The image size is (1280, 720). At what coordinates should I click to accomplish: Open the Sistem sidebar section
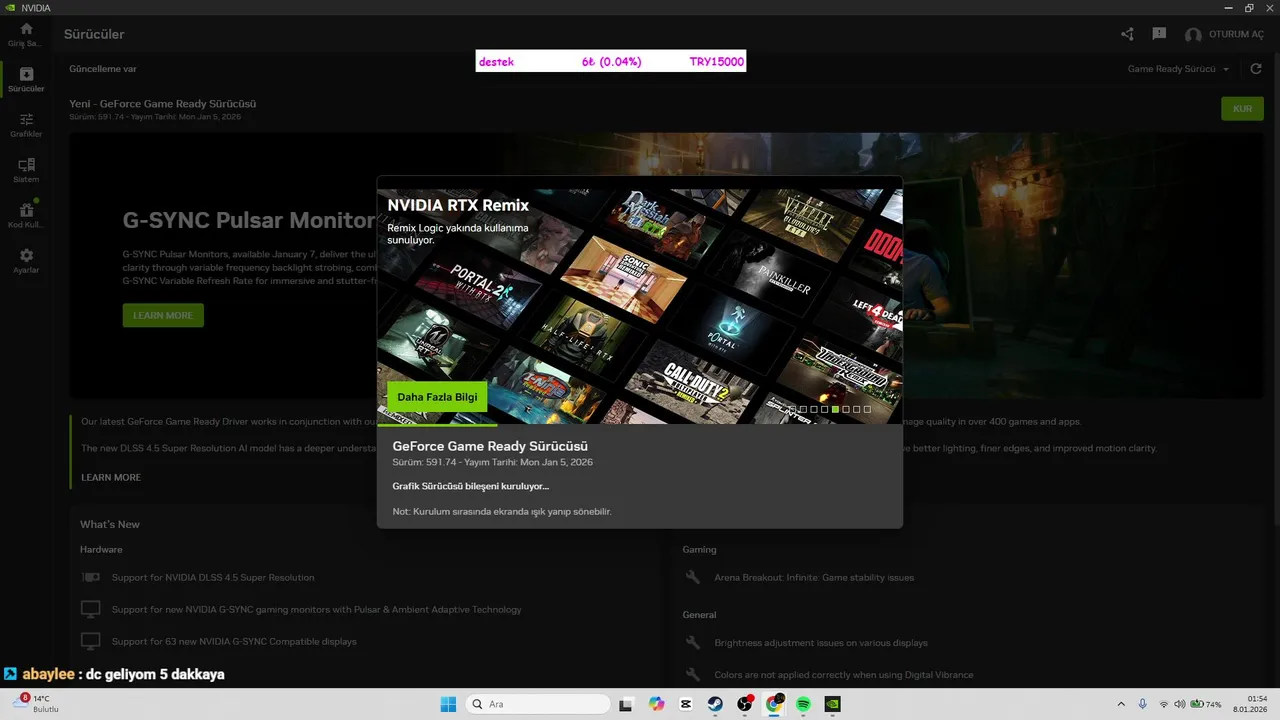coord(26,170)
